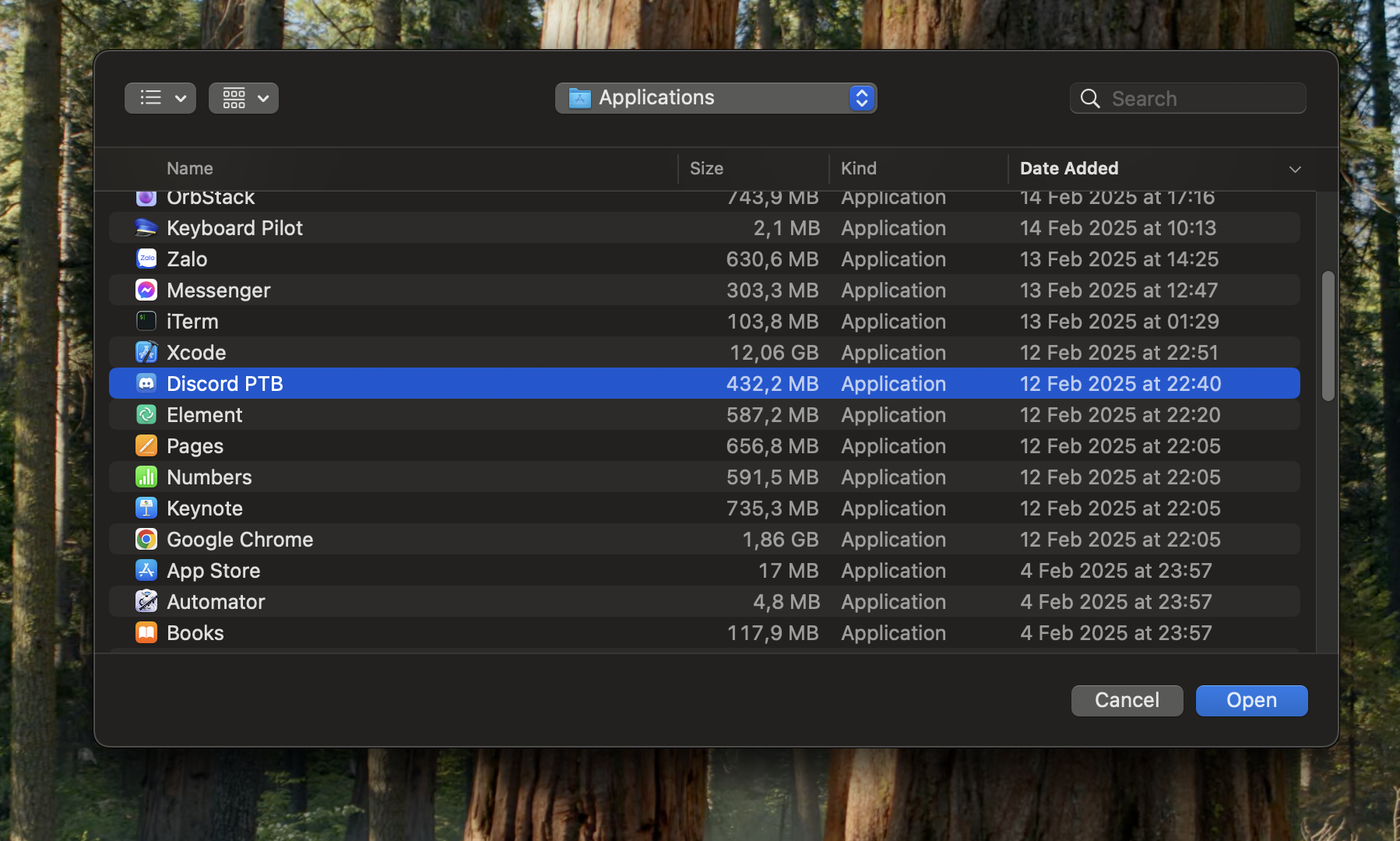Select the Books file name
The image size is (1400, 841).
click(195, 633)
